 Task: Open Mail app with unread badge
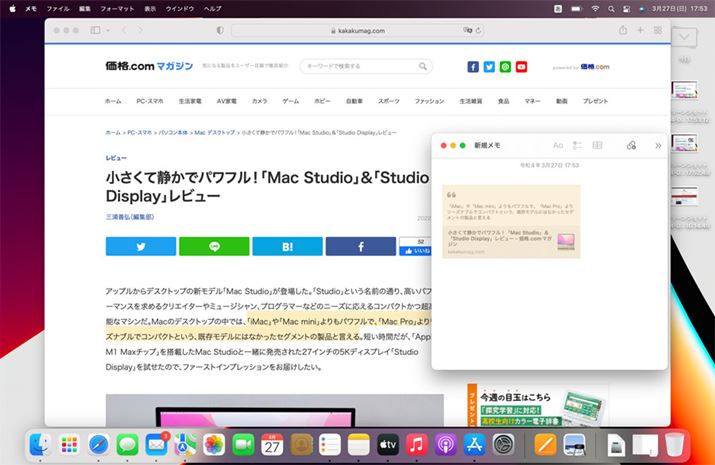click(156, 444)
